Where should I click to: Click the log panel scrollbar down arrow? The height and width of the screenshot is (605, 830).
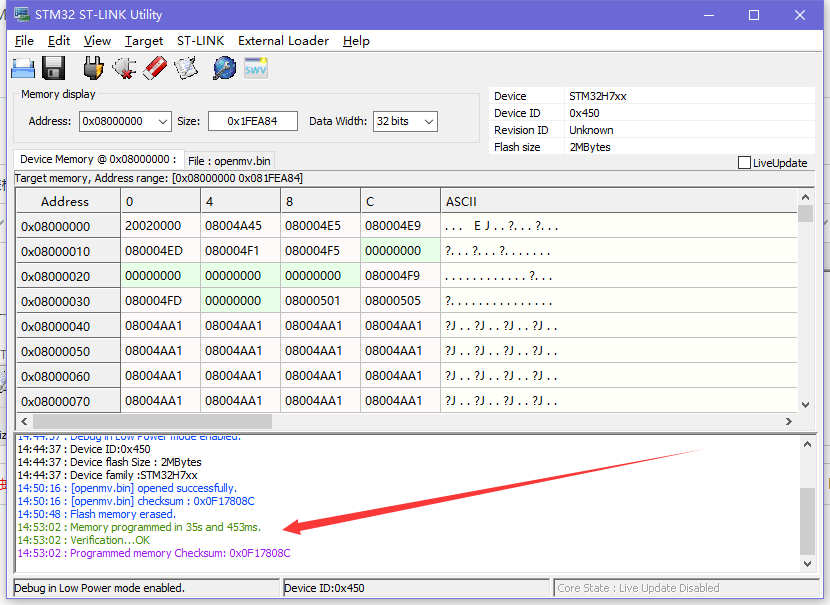[x=807, y=564]
